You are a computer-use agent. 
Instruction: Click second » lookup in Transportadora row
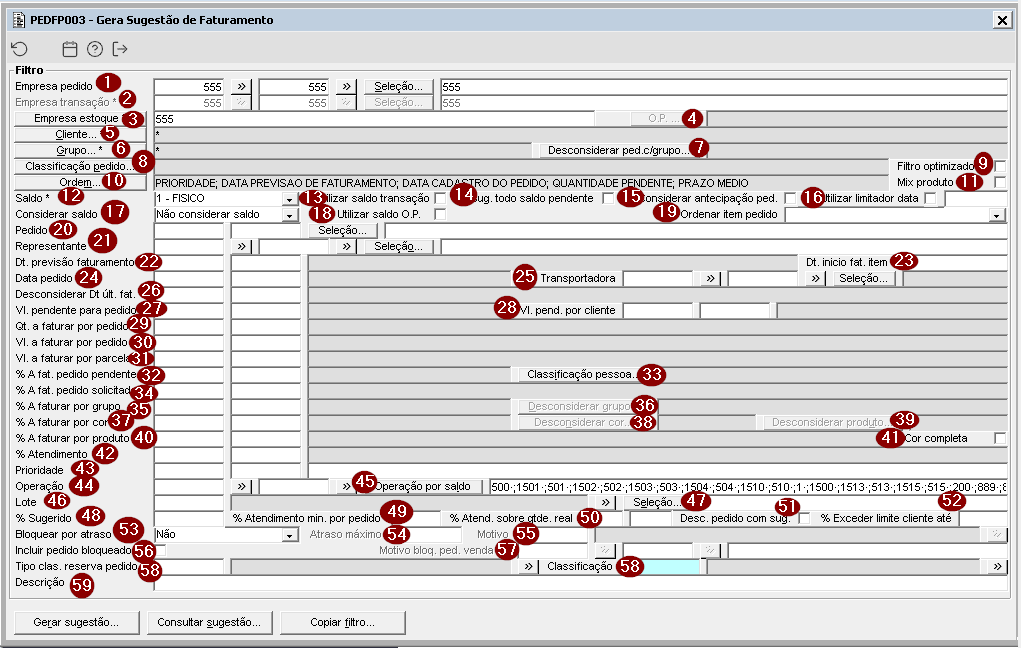click(x=815, y=278)
